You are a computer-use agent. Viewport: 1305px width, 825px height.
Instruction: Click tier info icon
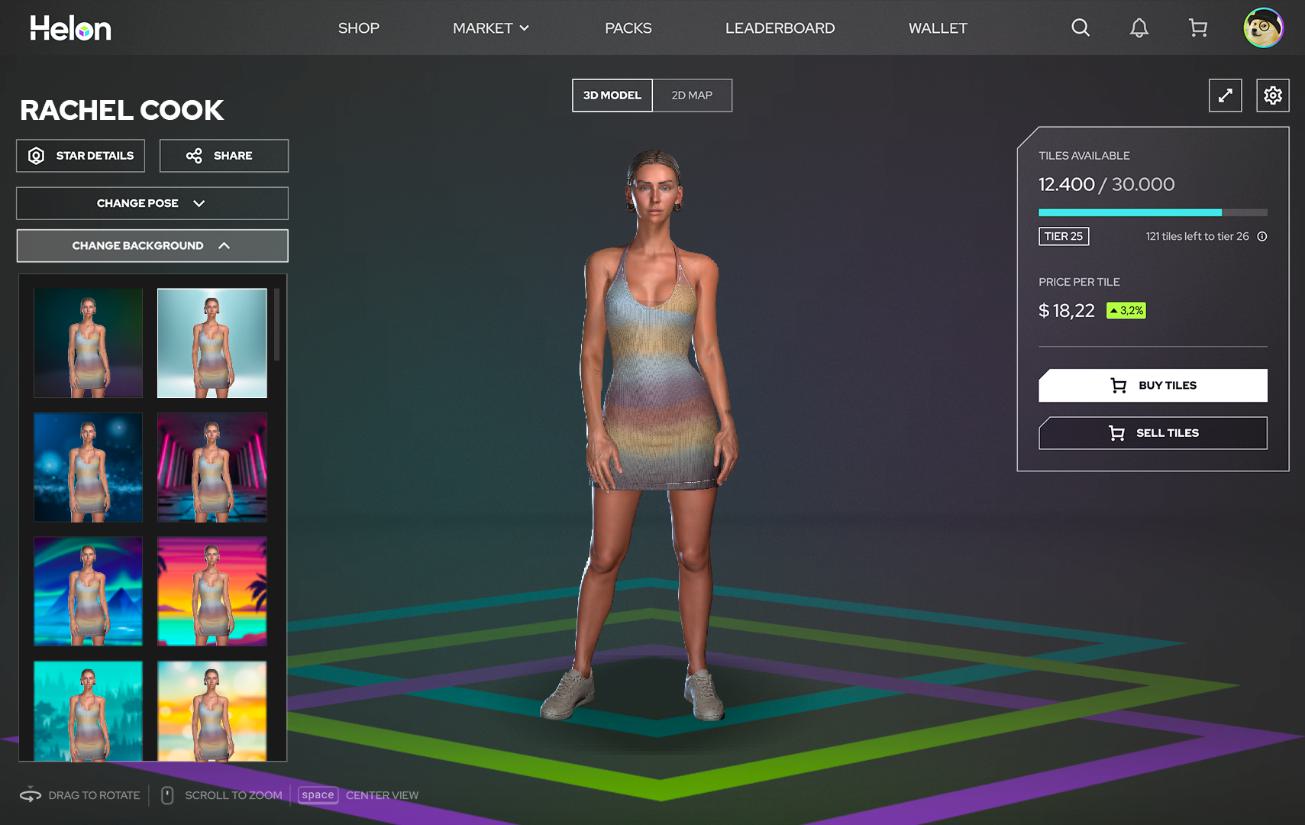pos(1262,237)
